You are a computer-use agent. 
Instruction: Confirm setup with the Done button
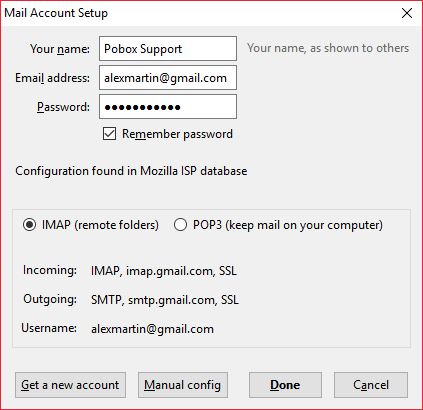tap(285, 385)
